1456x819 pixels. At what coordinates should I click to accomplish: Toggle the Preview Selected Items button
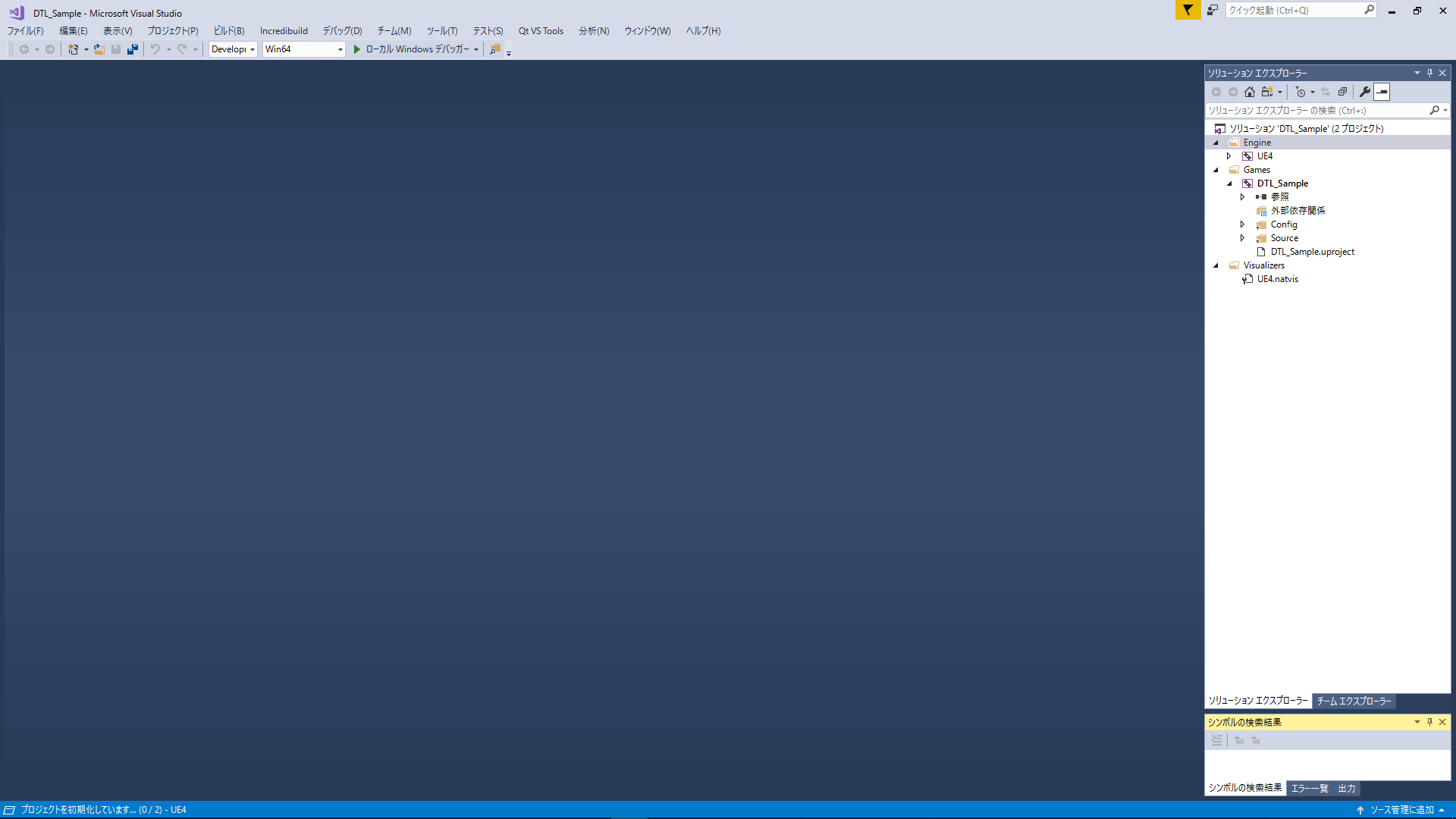coord(1382,92)
